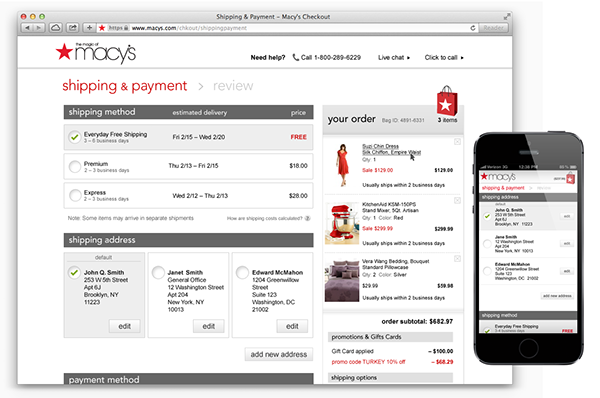The image size is (600, 398).
Task: Click the reload icon in address bar
Action: tap(473, 28)
